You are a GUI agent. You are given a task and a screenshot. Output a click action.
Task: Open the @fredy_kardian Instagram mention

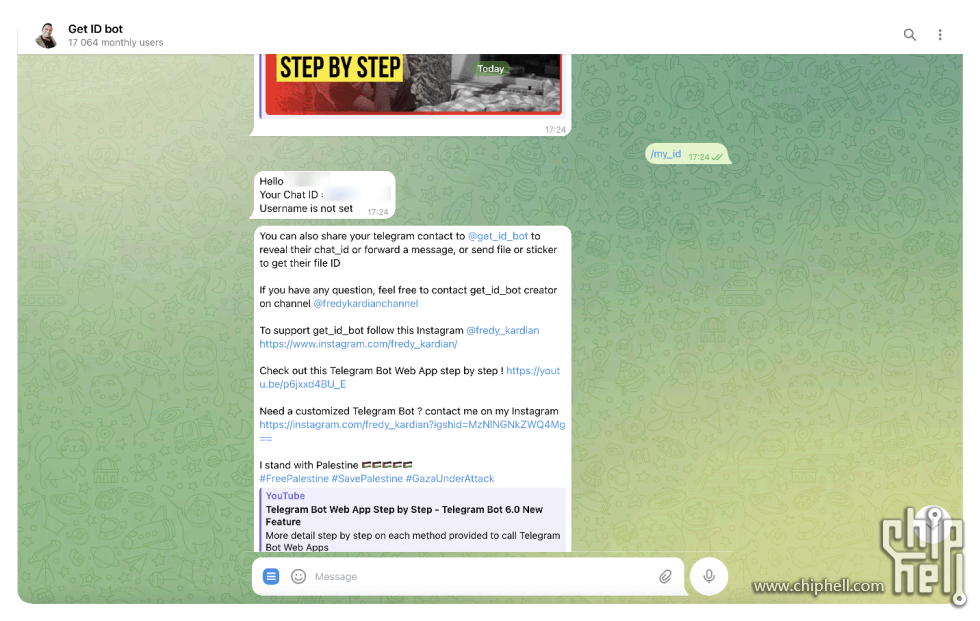502,330
